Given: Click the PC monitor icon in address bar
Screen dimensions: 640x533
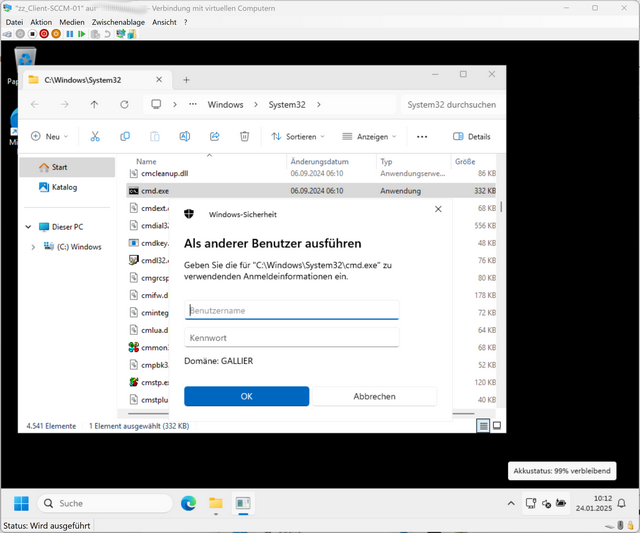Looking at the screenshot, I should tap(156, 104).
